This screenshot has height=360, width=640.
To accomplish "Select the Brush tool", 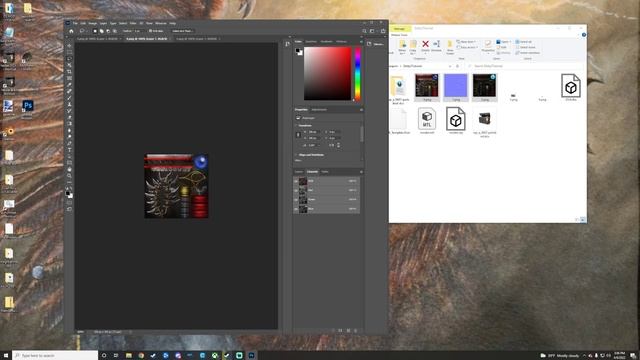I will coord(69,98).
